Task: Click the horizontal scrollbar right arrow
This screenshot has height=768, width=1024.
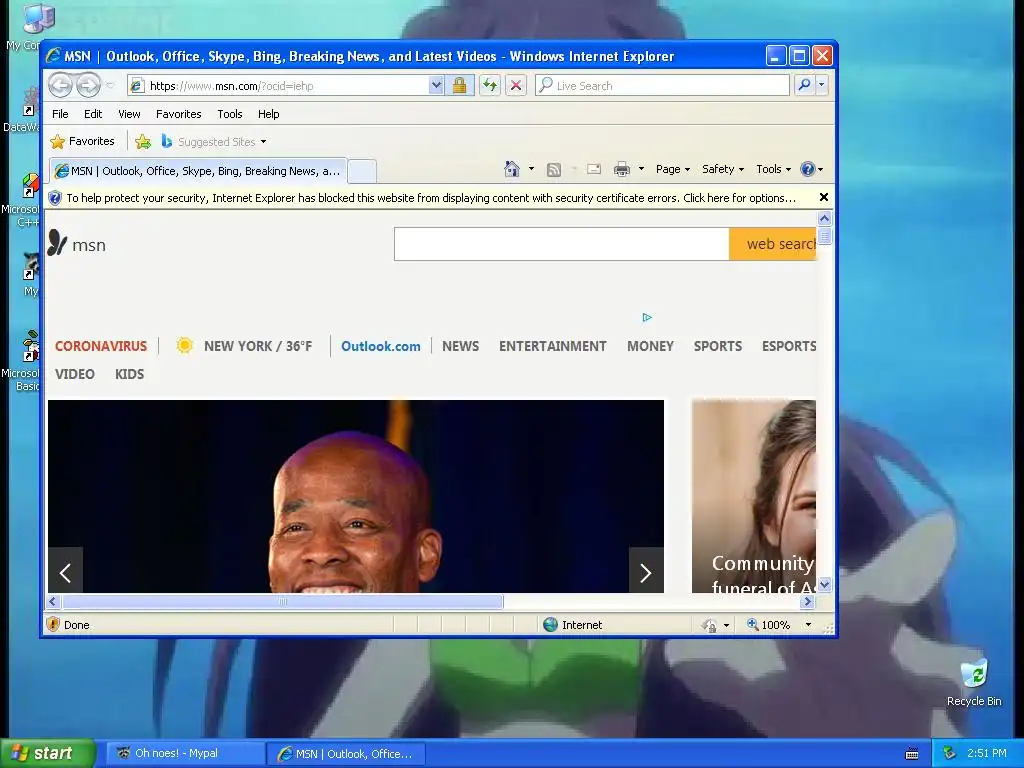Action: [x=807, y=601]
